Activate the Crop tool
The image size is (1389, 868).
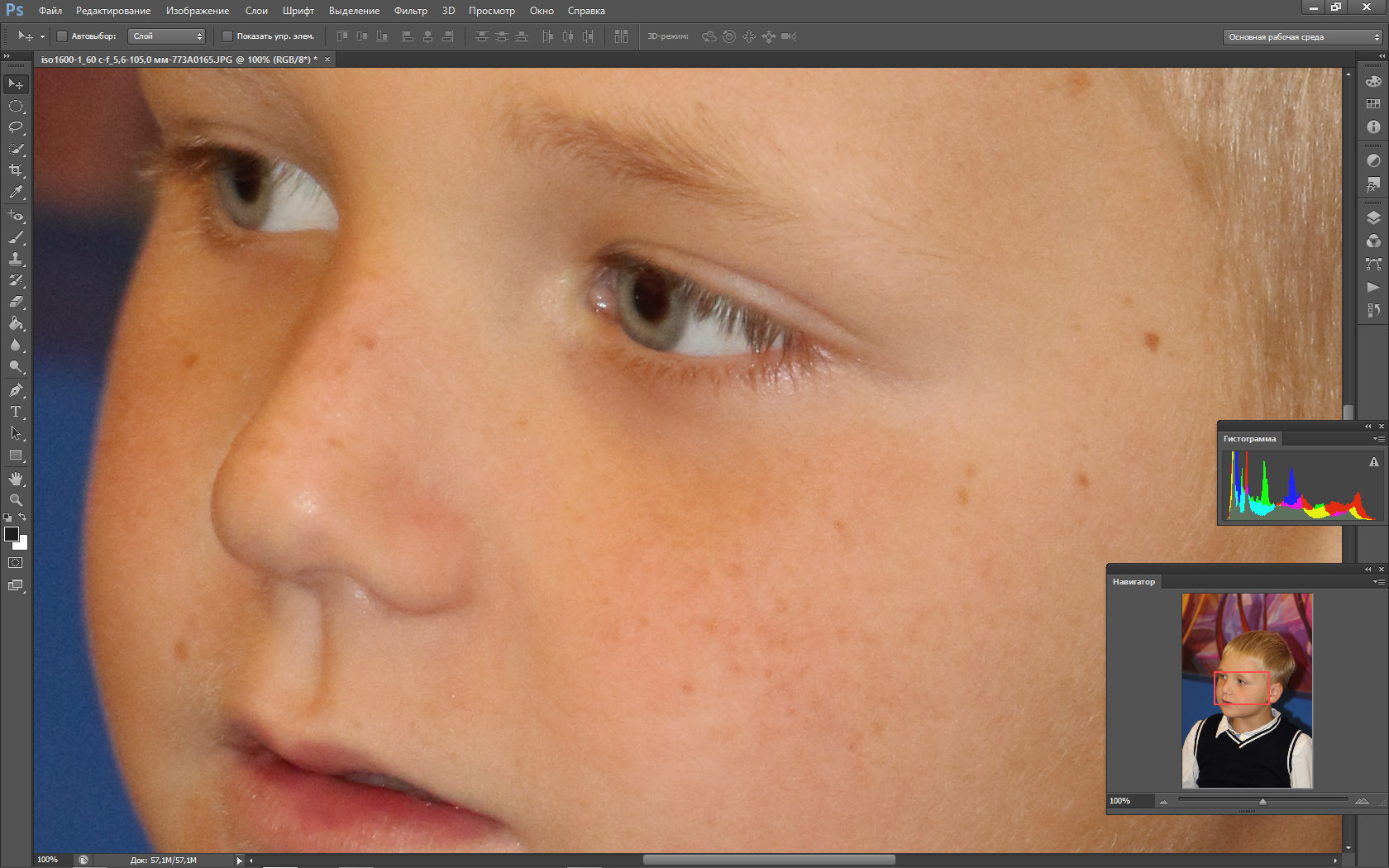coord(16,170)
